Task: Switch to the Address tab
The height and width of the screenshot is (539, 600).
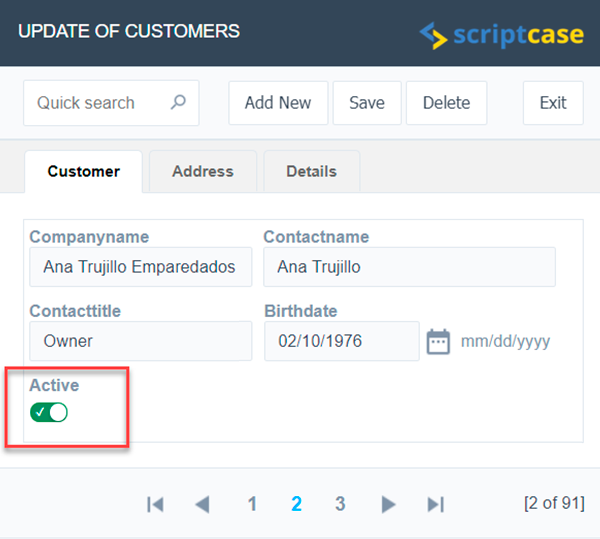Action: [202, 171]
